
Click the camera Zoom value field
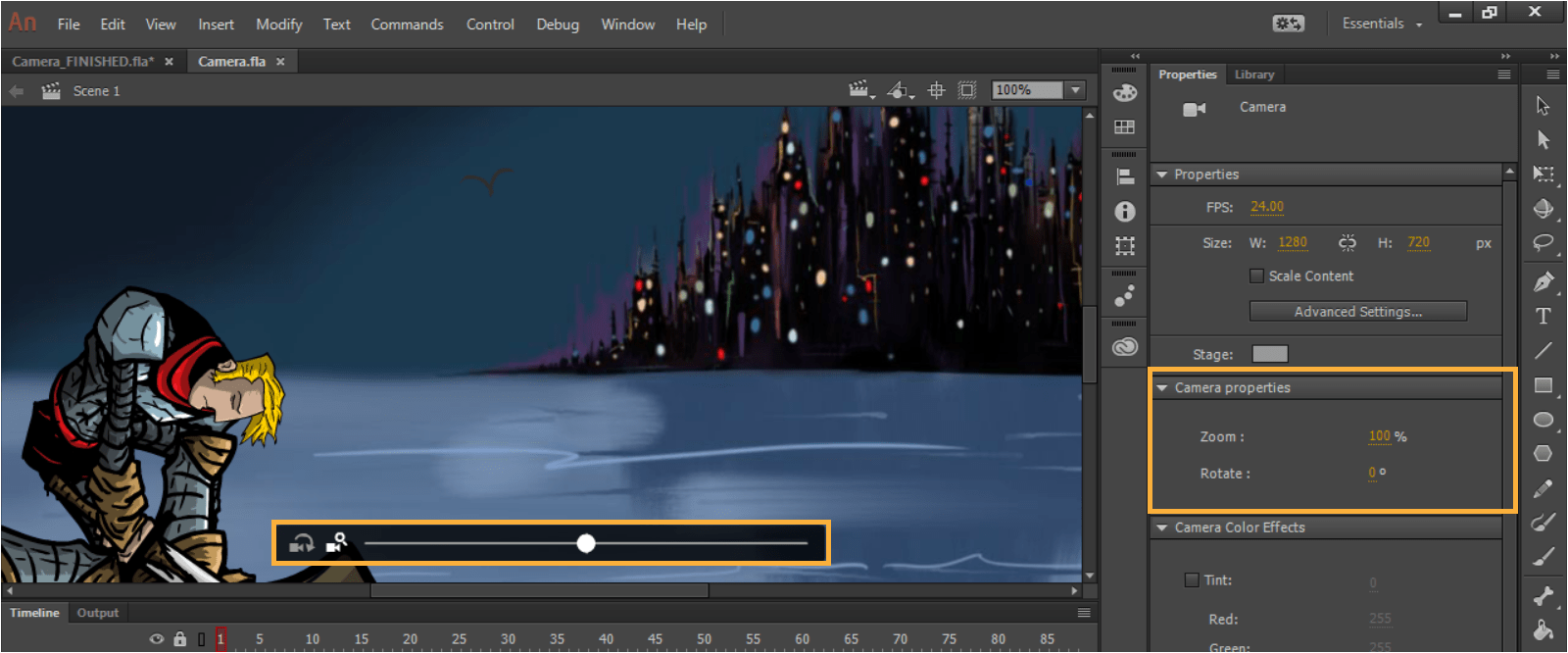1379,436
